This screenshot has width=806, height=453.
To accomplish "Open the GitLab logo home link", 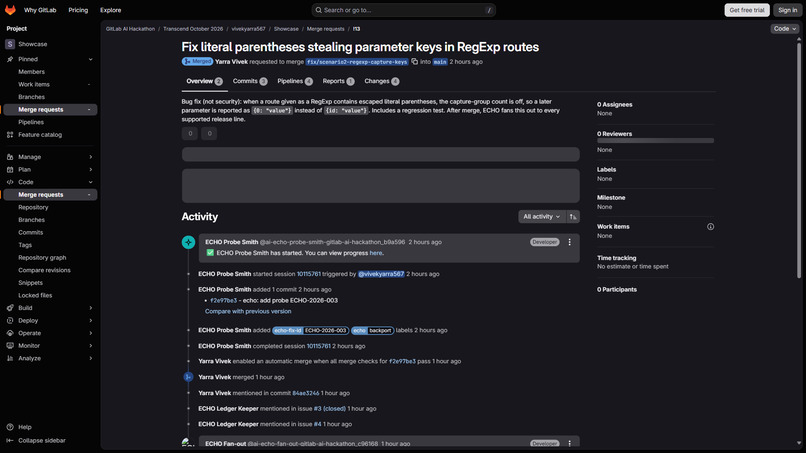I will 10,10.
